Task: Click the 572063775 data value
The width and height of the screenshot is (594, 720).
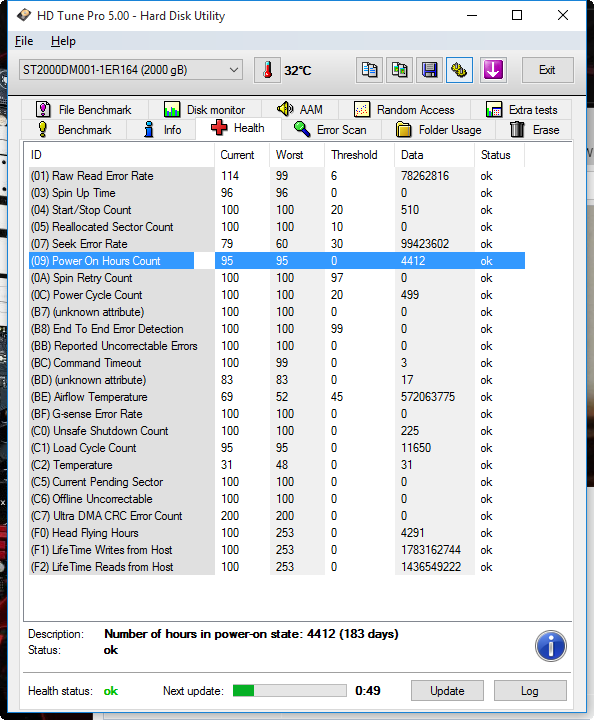Action: pos(428,397)
